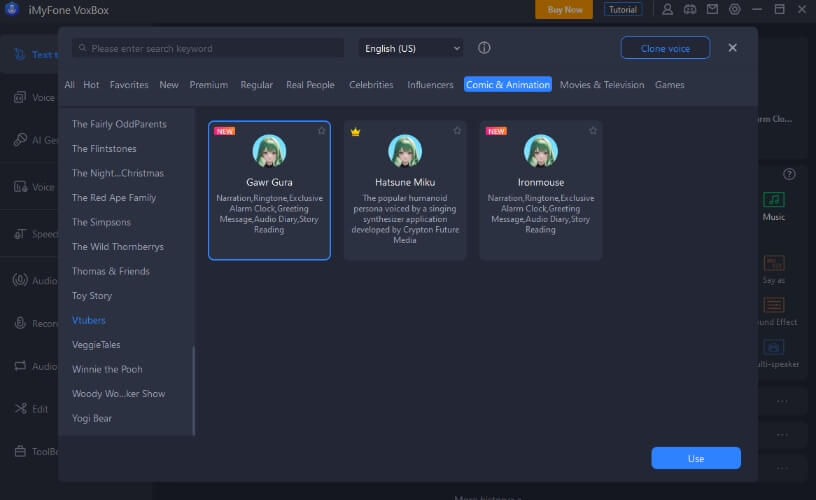816x500 pixels.
Task: Open the English (US) language dropdown
Action: click(x=411, y=48)
